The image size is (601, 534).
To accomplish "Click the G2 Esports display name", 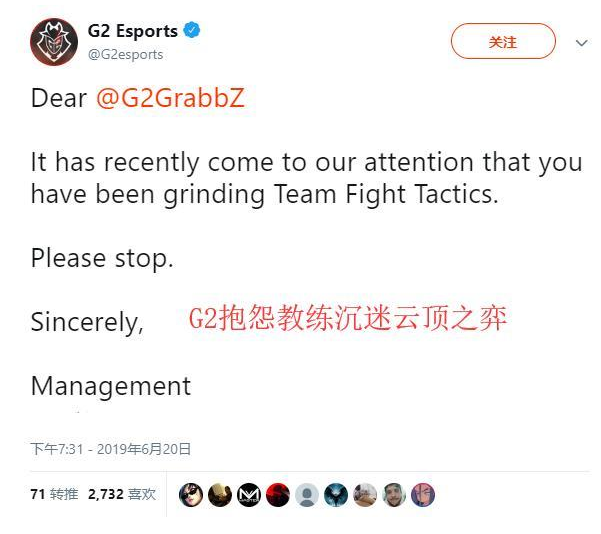I will (133, 31).
